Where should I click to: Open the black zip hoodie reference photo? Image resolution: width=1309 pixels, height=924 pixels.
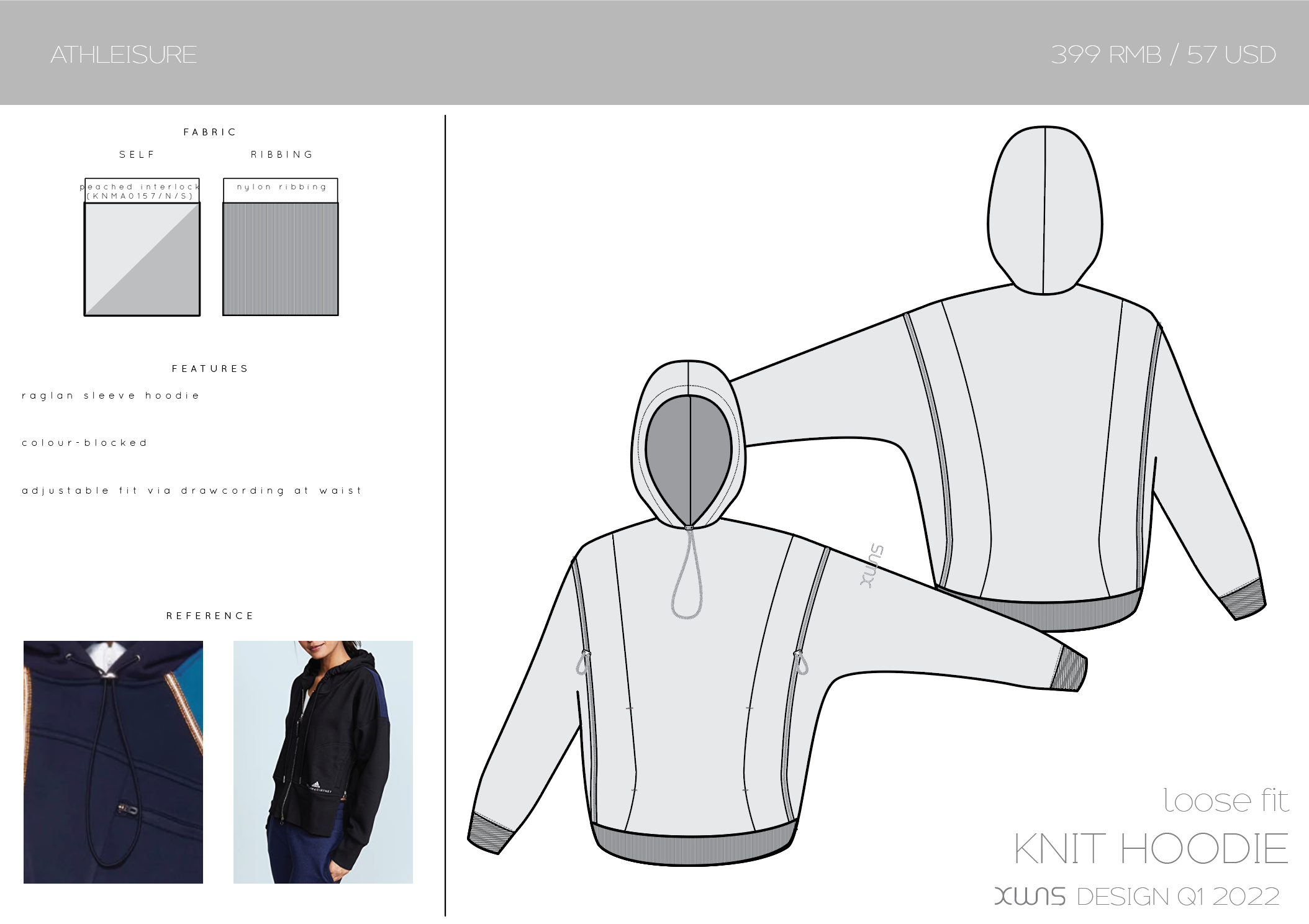coord(323,762)
